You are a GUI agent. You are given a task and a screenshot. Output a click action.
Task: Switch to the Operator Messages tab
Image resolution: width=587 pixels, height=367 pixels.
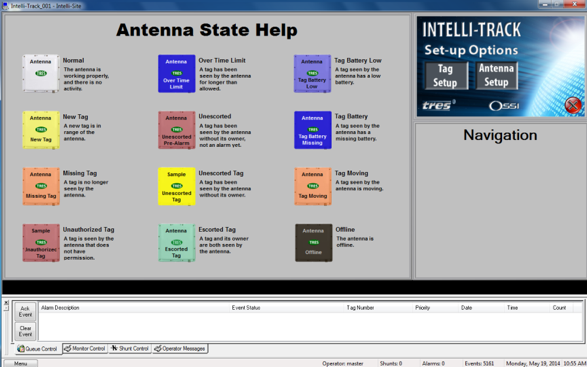click(x=180, y=348)
